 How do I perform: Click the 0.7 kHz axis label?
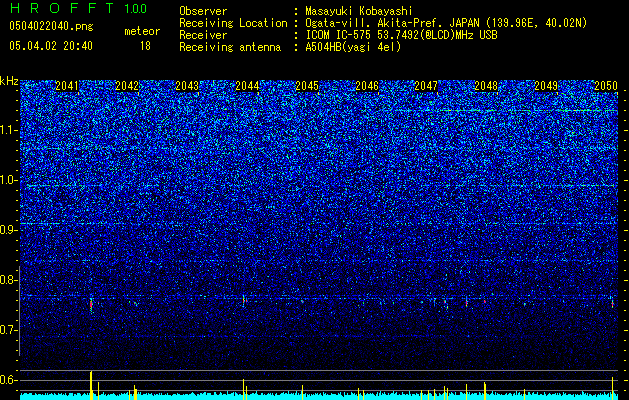click(x=9, y=330)
